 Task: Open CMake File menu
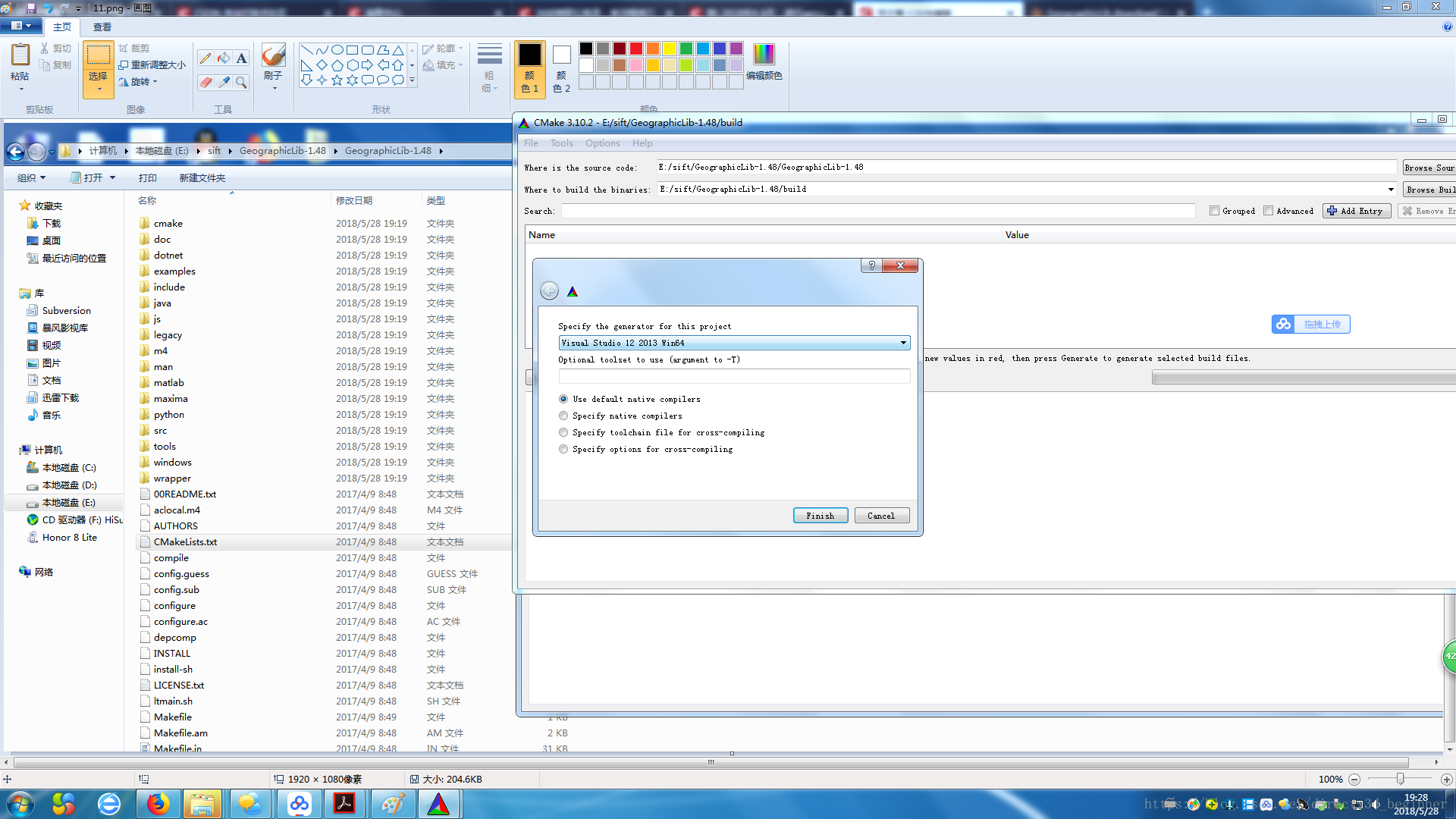pyautogui.click(x=531, y=143)
